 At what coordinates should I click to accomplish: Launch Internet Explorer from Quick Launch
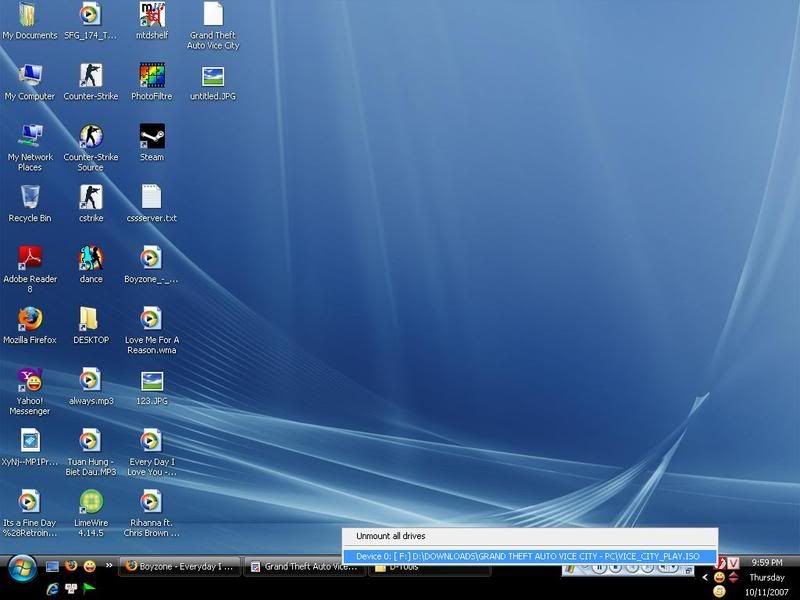coord(52,589)
